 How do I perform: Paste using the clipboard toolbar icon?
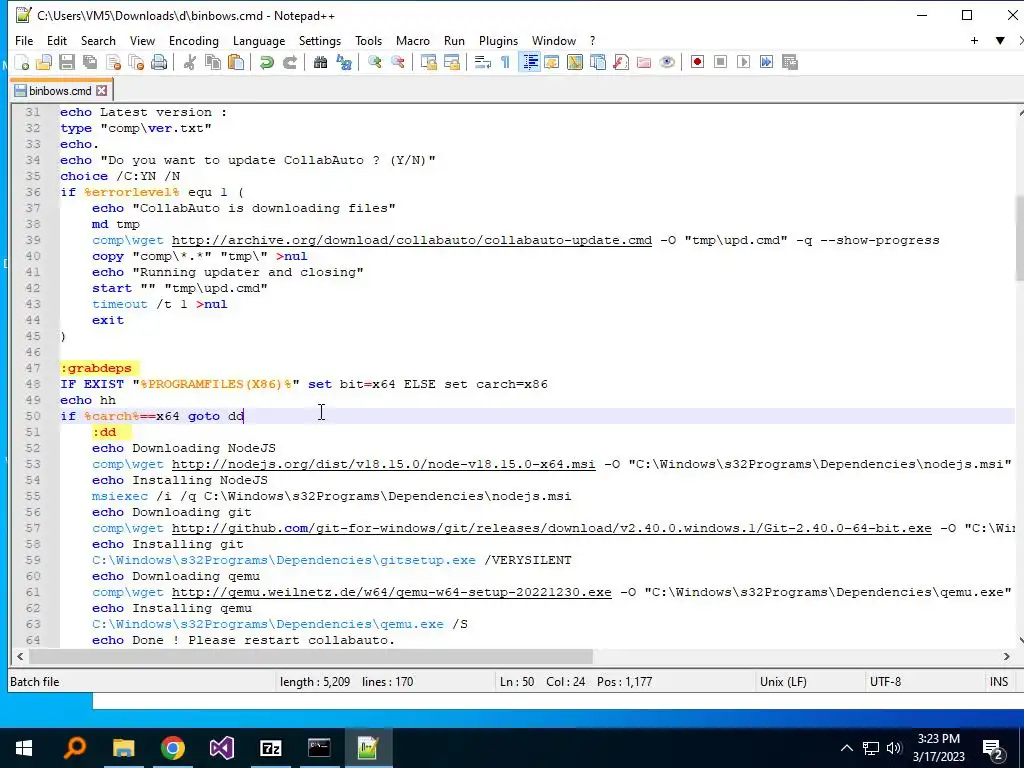click(236, 62)
